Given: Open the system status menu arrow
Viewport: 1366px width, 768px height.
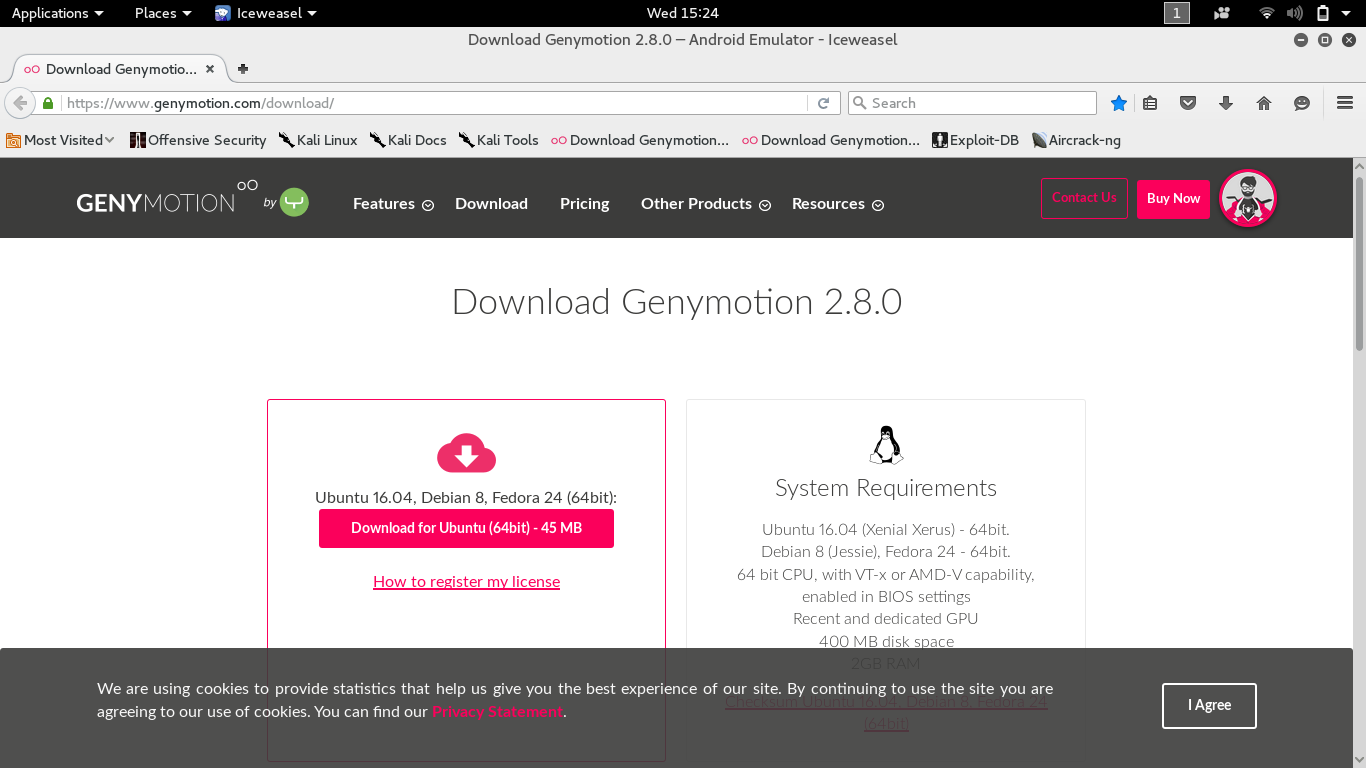Looking at the screenshot, I should (x=1347, y=13).
